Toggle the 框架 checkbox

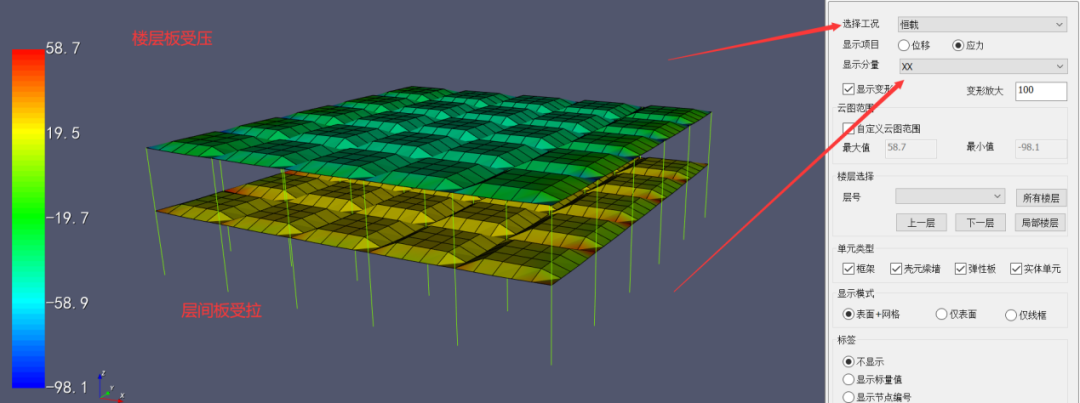coord(849,269)
